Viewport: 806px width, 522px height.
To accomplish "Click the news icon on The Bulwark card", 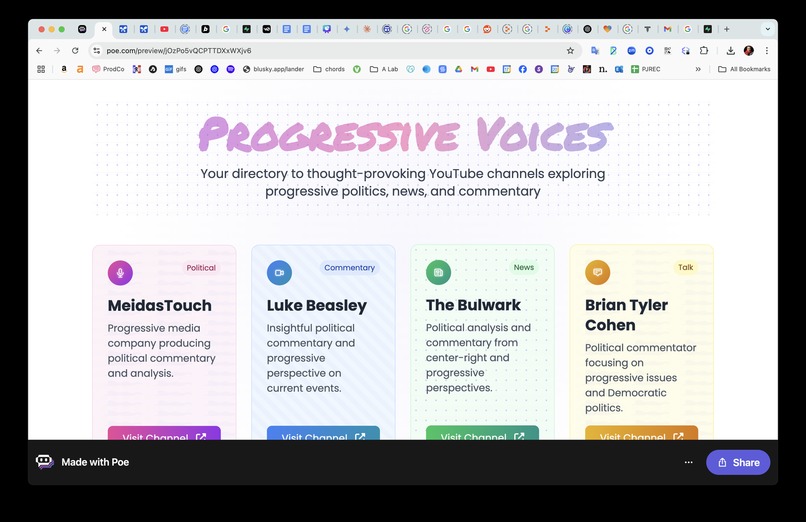I will pyautogui.click(x=438, y=272).
